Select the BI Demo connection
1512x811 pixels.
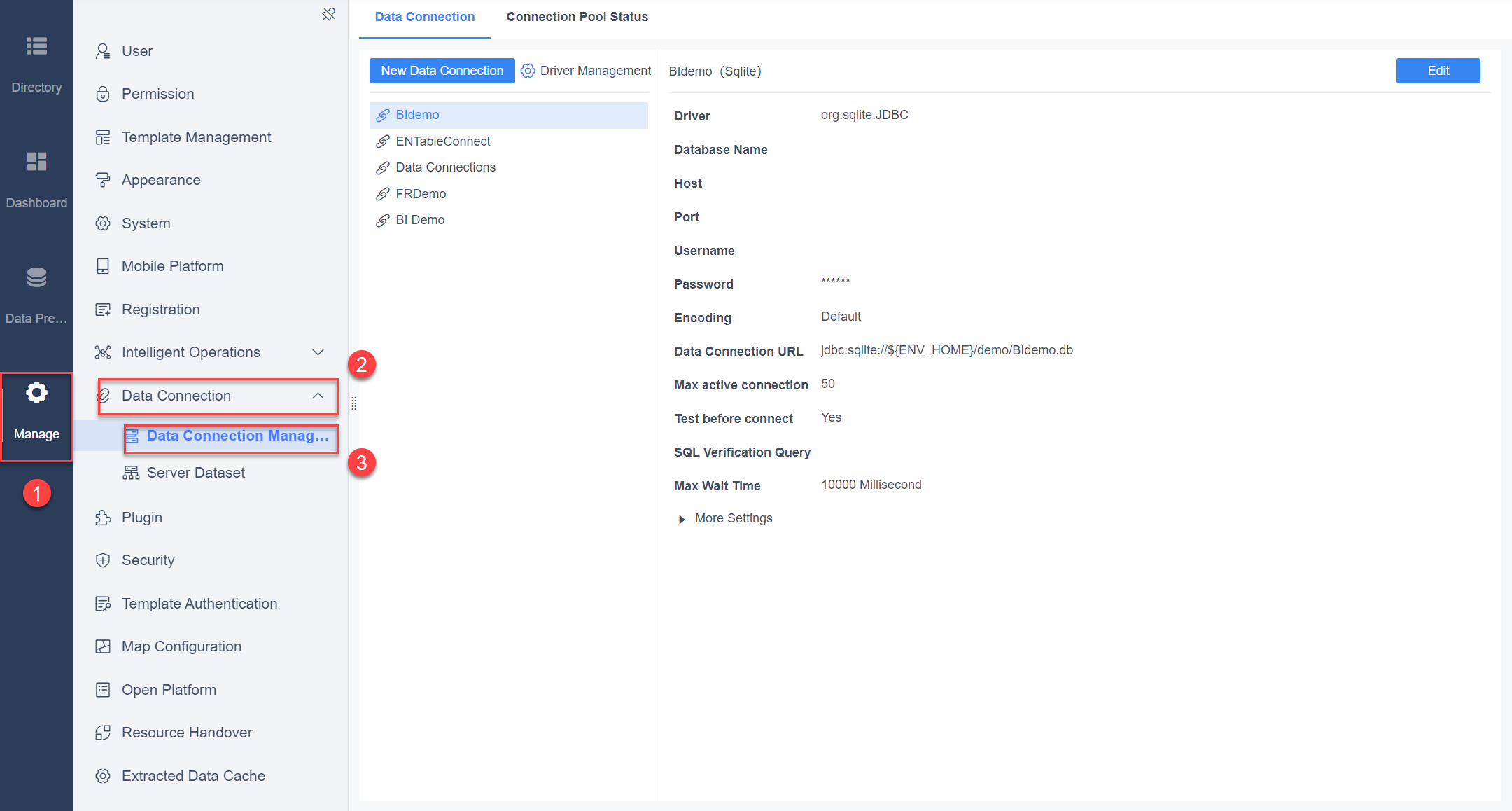click(509, 220)
